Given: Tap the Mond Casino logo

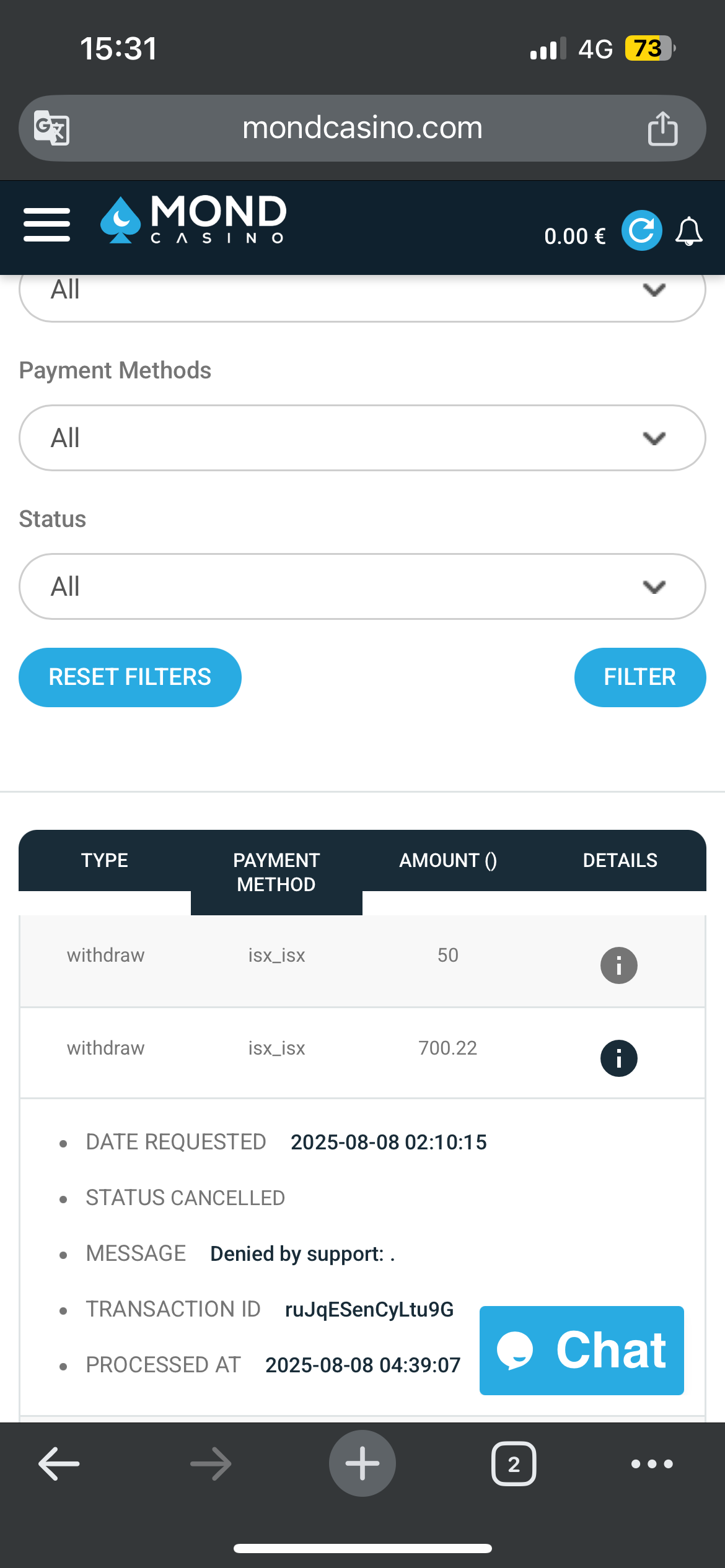Looking at the screenshot, I should [x=193, y=220].
